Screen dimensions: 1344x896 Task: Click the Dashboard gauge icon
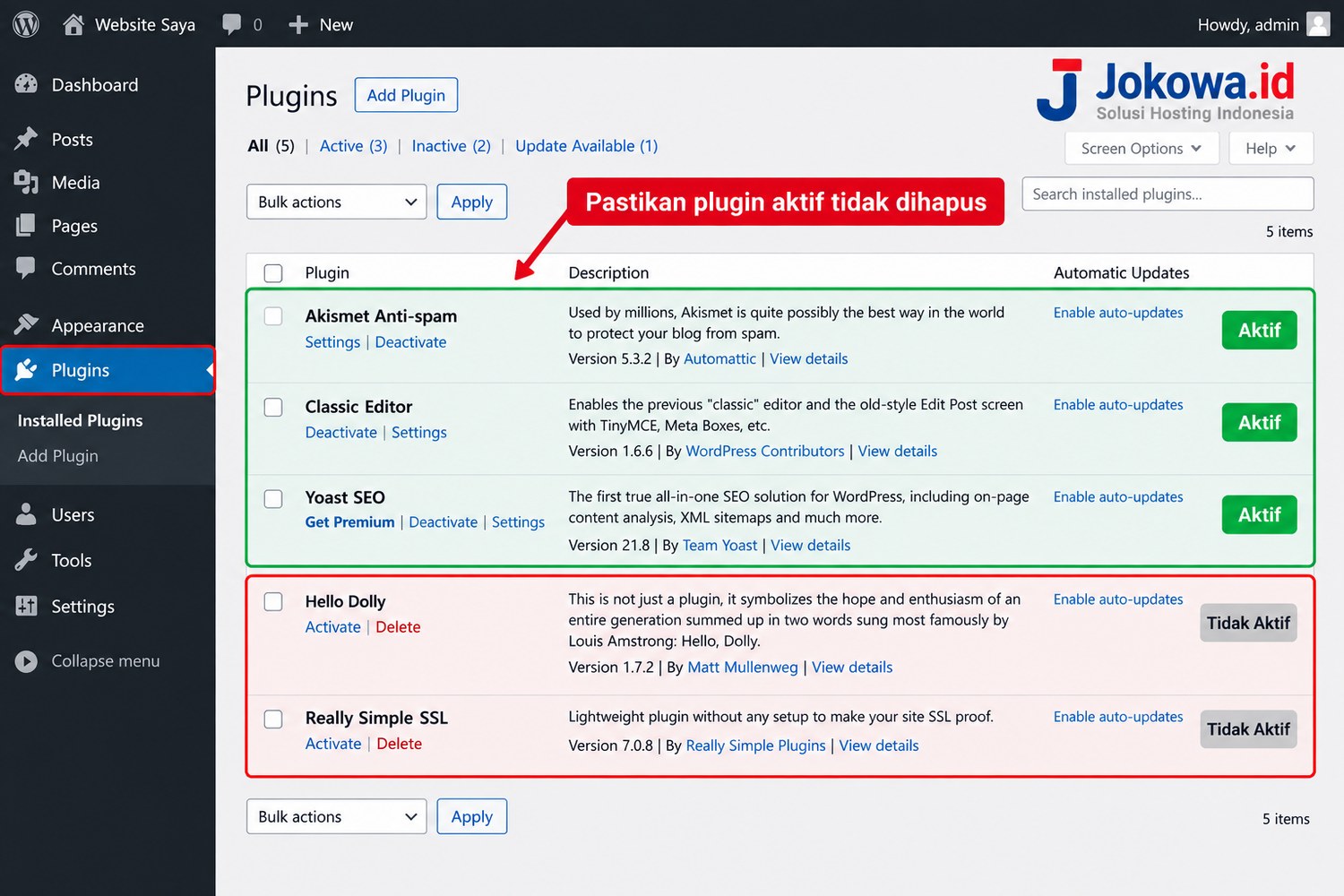tap(27, 84)
